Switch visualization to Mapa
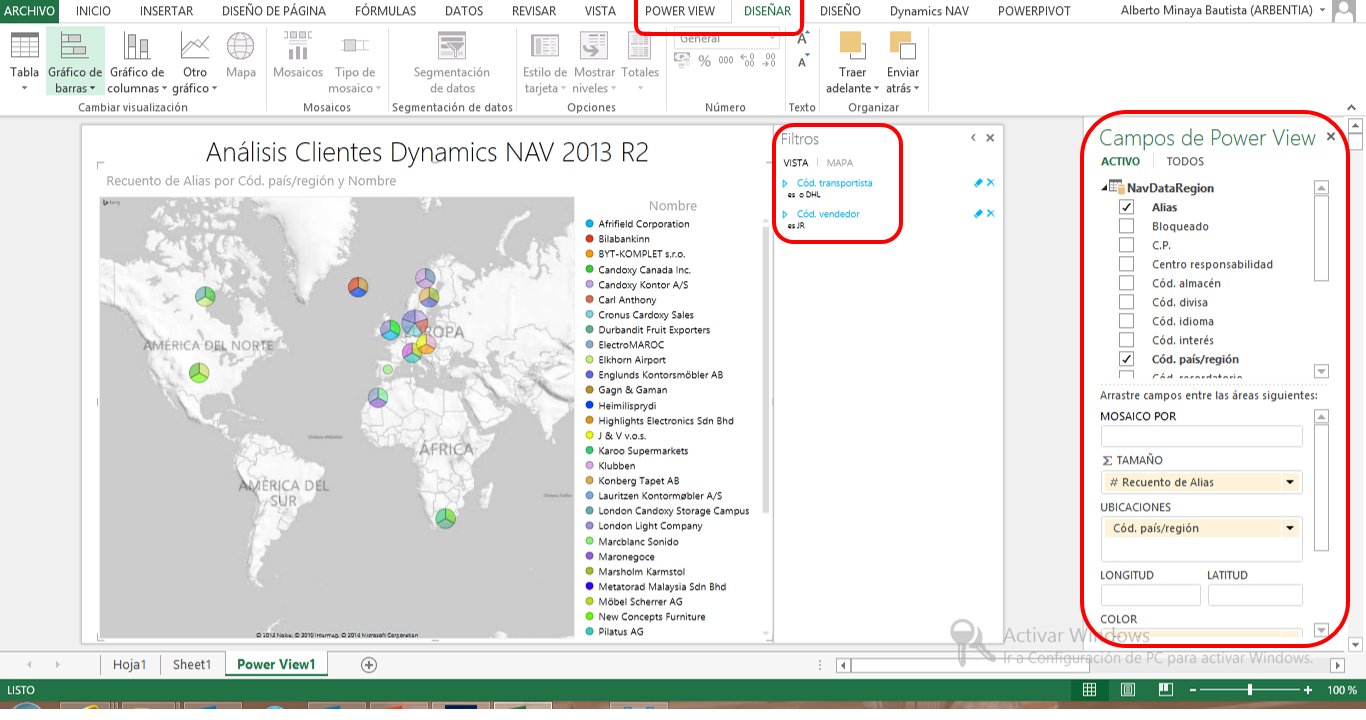Image resolution: width=1366 pixels, height=720 pixels. click(240, 55)
